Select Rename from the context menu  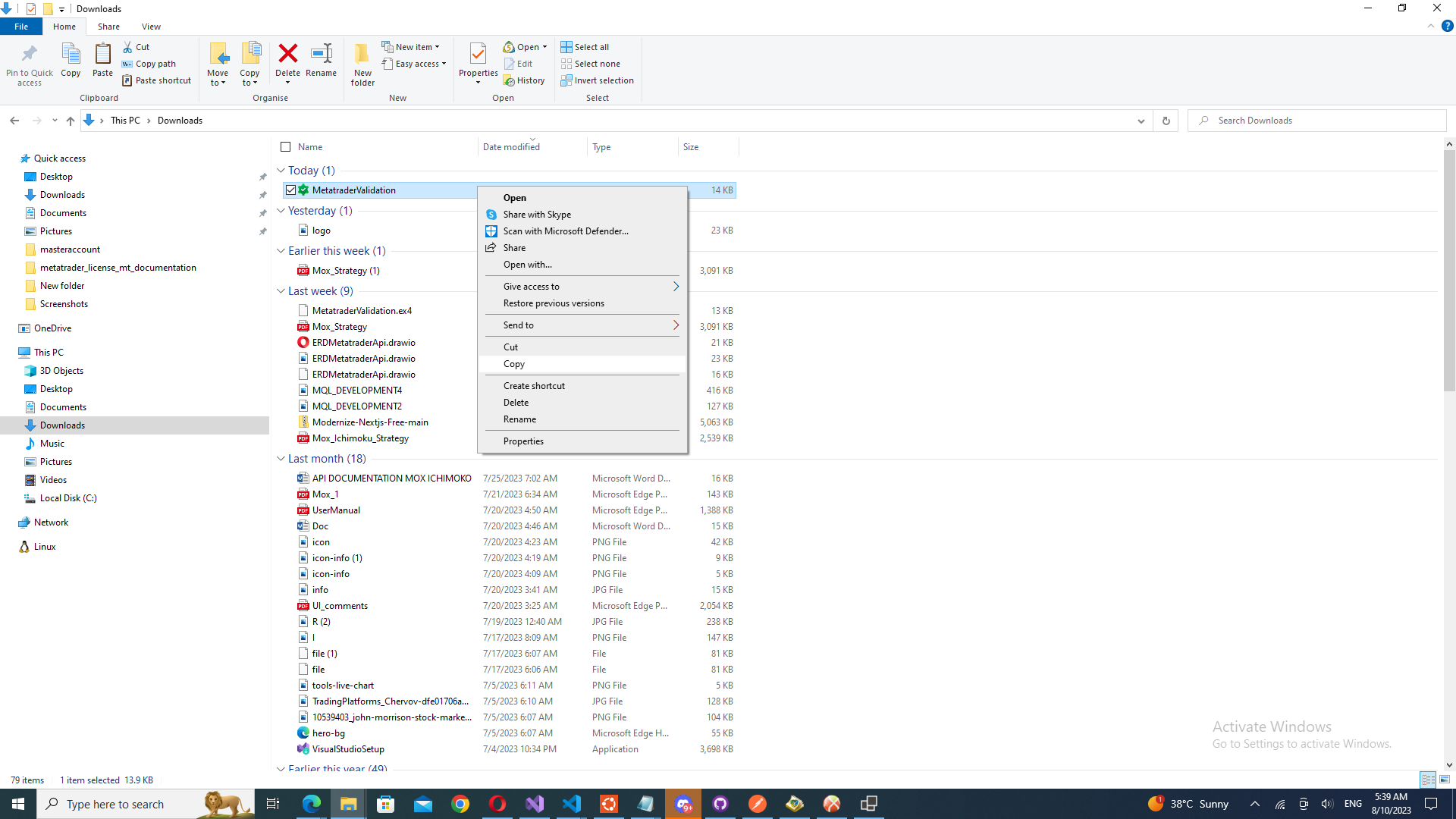[520, 418]
